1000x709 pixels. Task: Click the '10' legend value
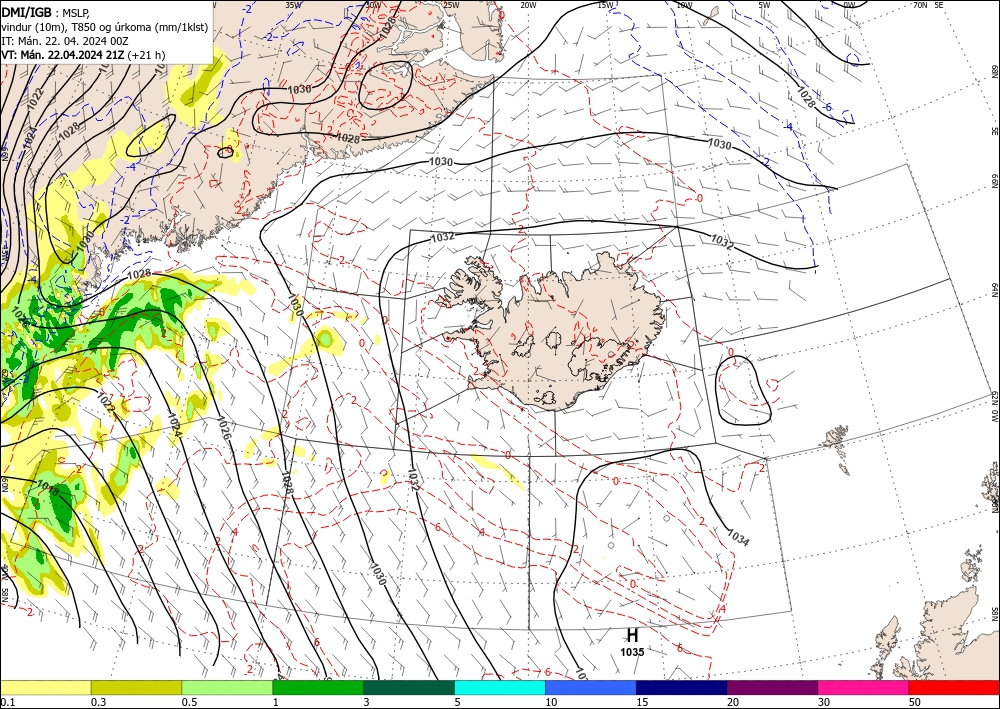pyautogui.click(x=550, y=702)
